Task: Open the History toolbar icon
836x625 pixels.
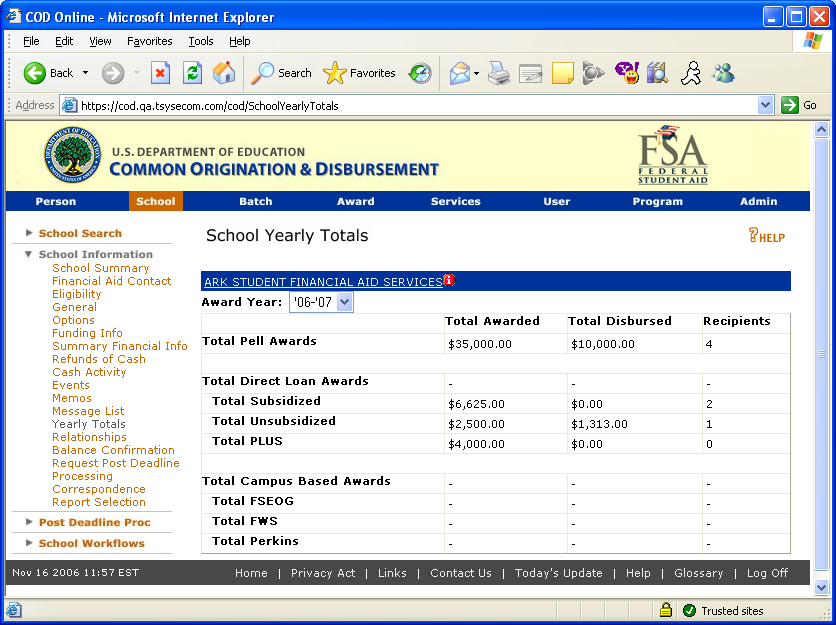Action: (420, 73)
